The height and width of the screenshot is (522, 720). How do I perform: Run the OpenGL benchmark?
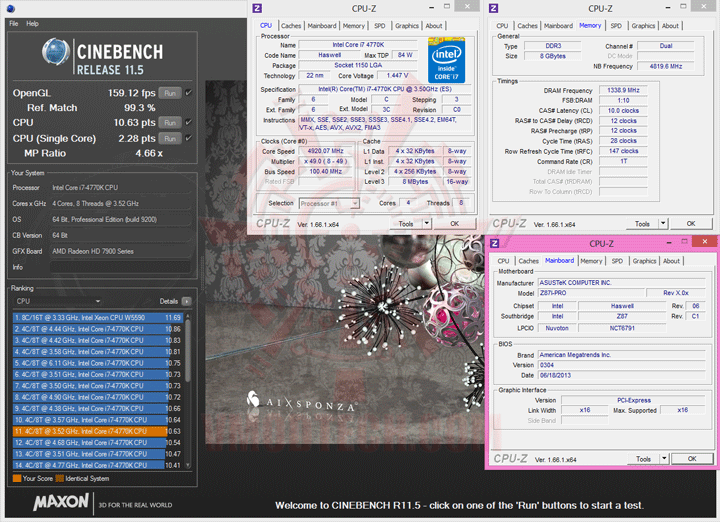tap(170, 93)
